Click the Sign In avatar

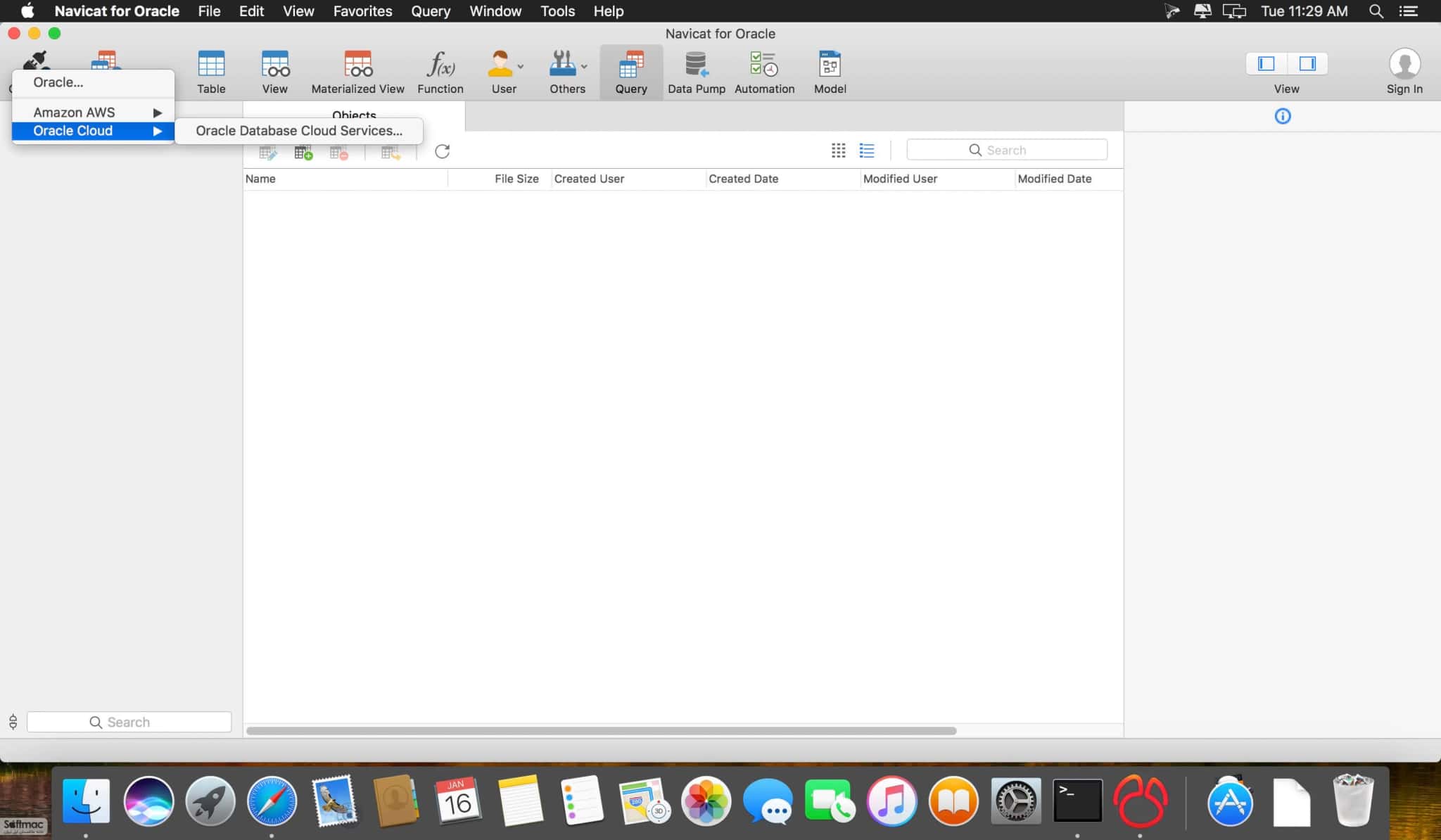1404,64
